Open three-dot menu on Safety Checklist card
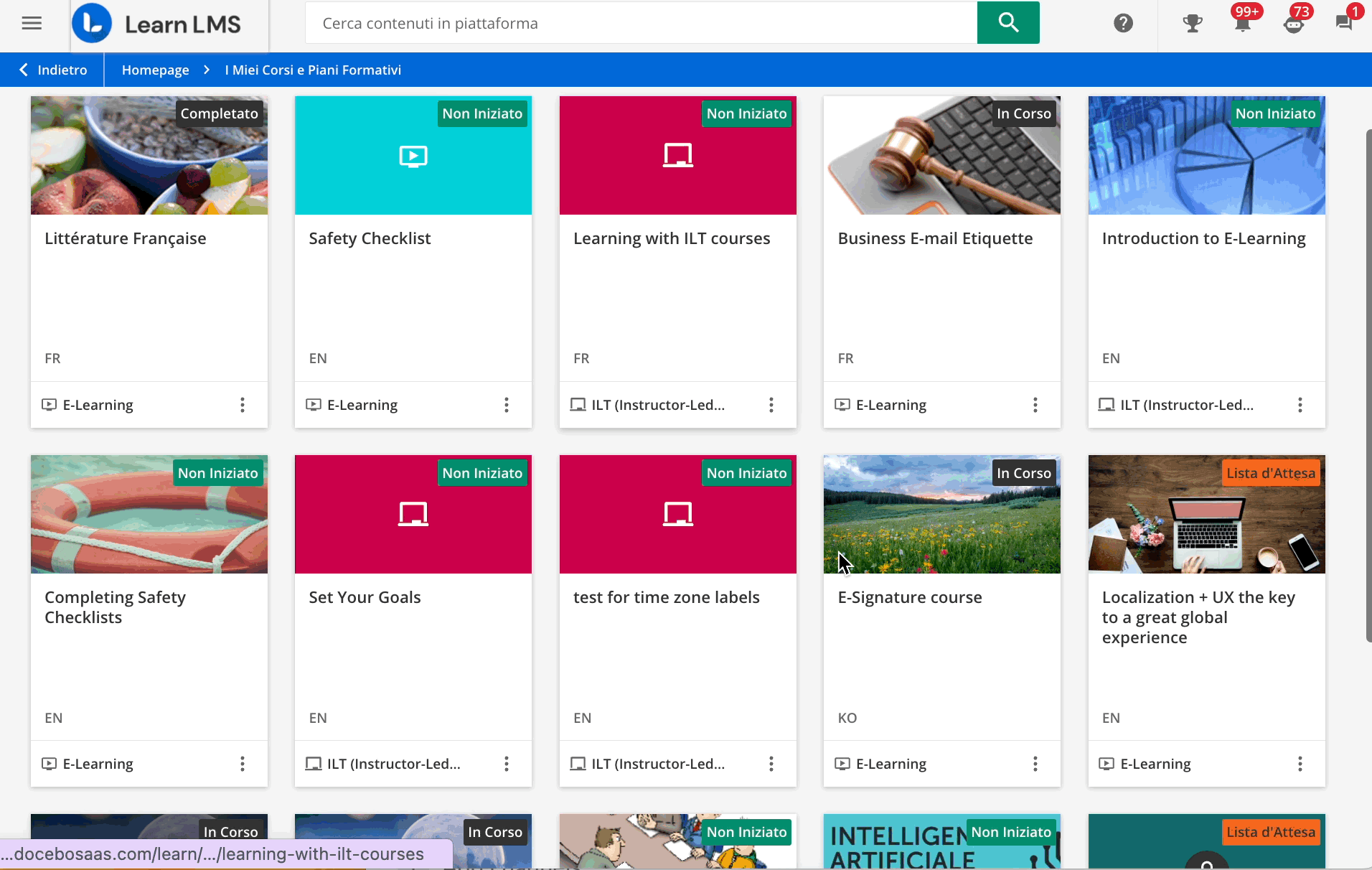Viewport: 1372px width, 870px height. (x=507, y=405)
